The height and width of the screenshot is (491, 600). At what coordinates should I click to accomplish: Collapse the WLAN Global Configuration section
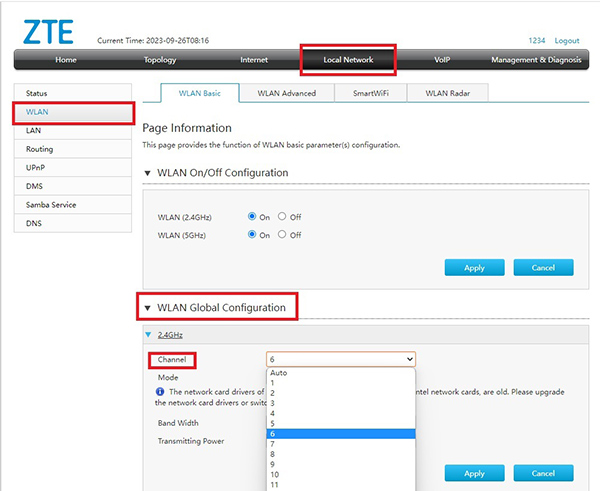click(x=149, y=308)
